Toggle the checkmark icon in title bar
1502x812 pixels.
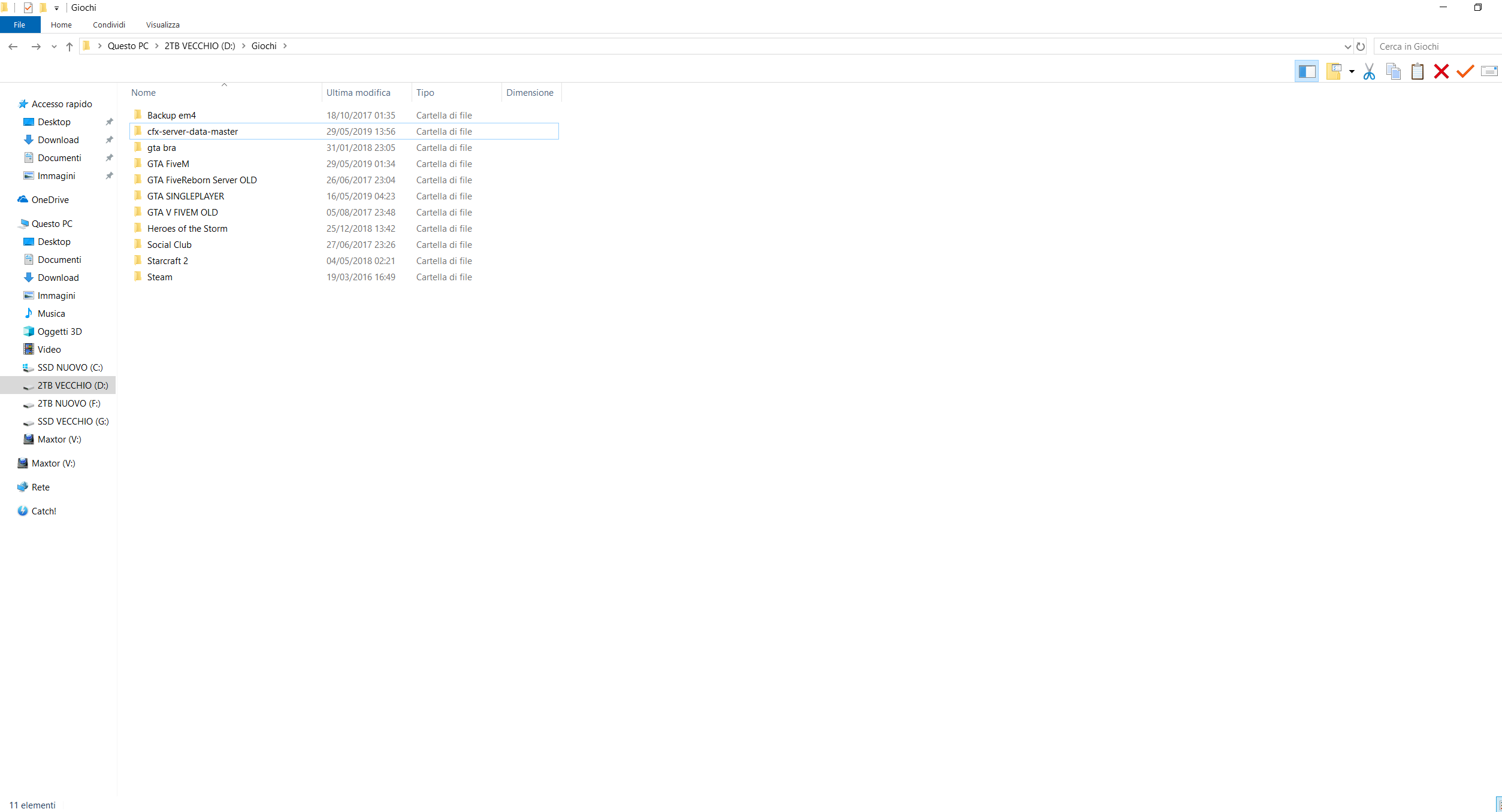click(x=28, y=8)
